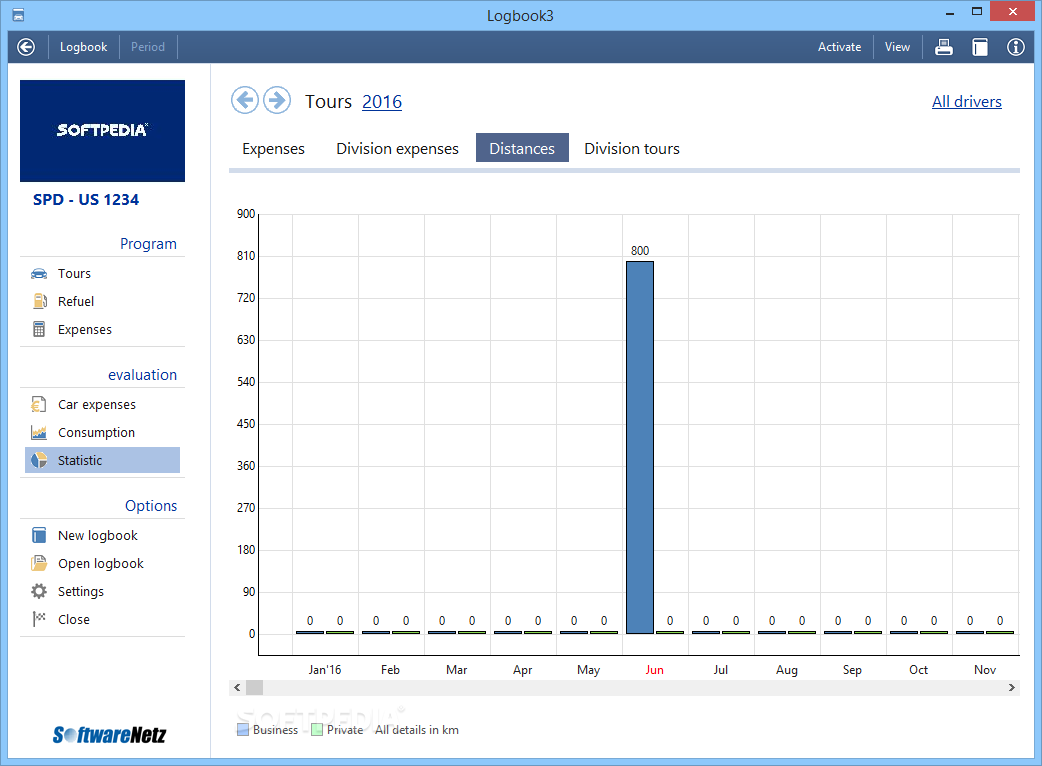Maximize the Logbook3 window
The height and width of the screenshot is (766, 1042).
point(977,12)
